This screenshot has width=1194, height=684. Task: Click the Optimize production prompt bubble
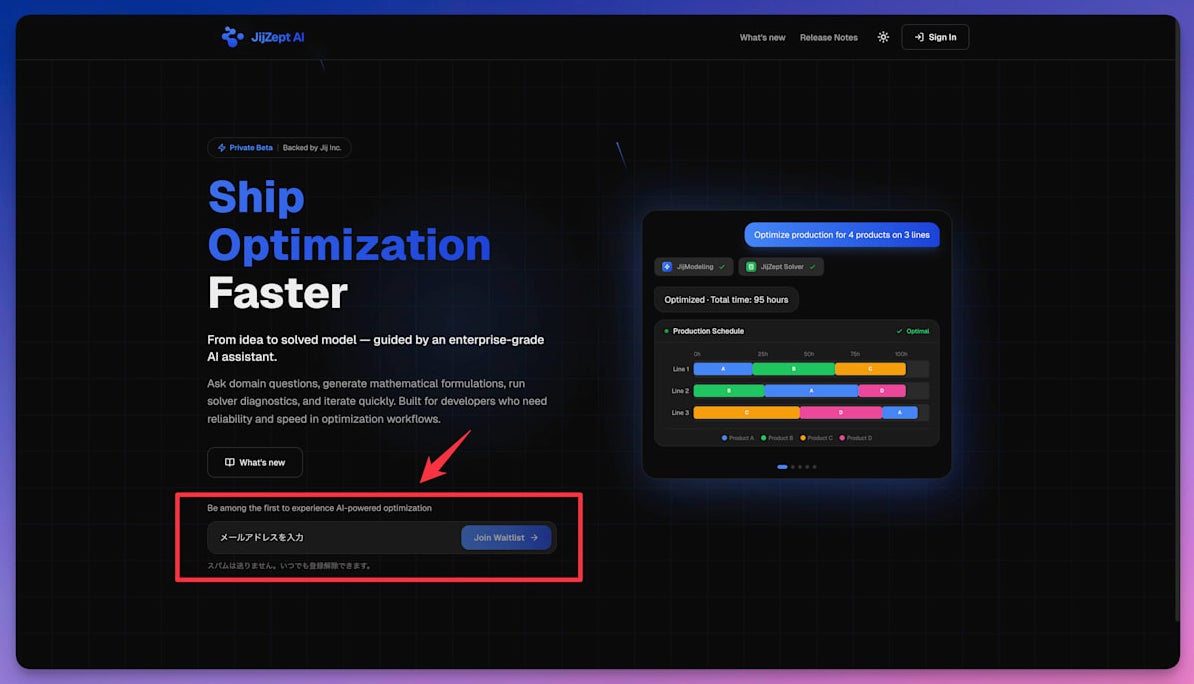(841, 235)
